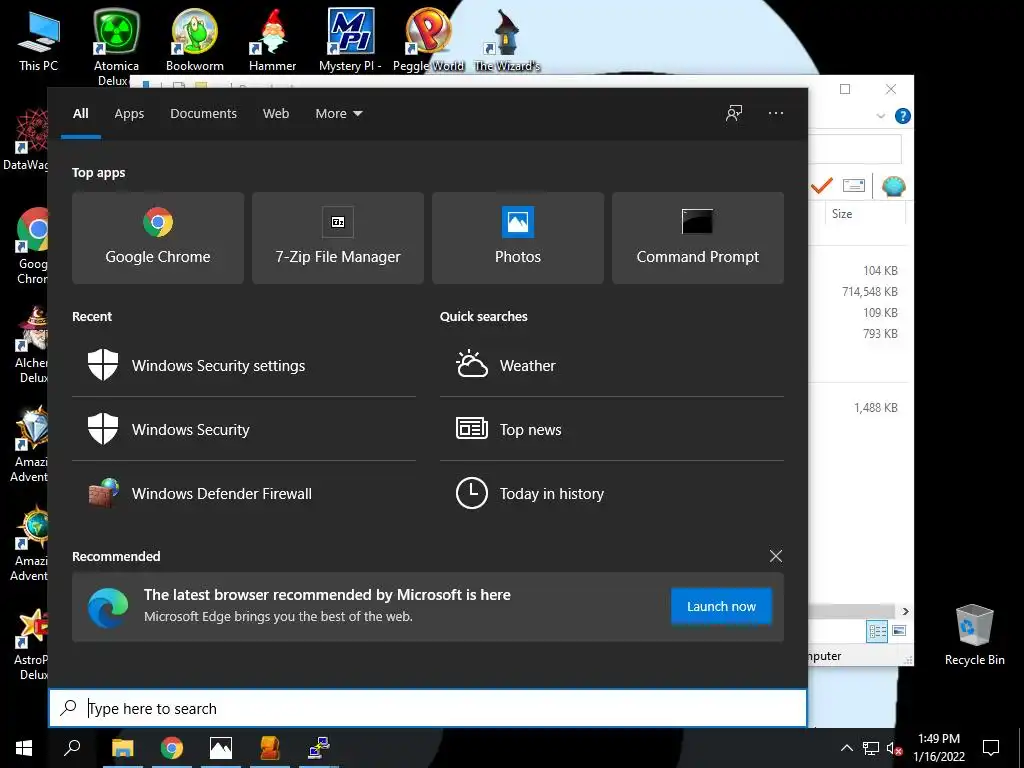Open the network computers taskbar app
Screen dimensions: 1024x768
tap(319, 748)
